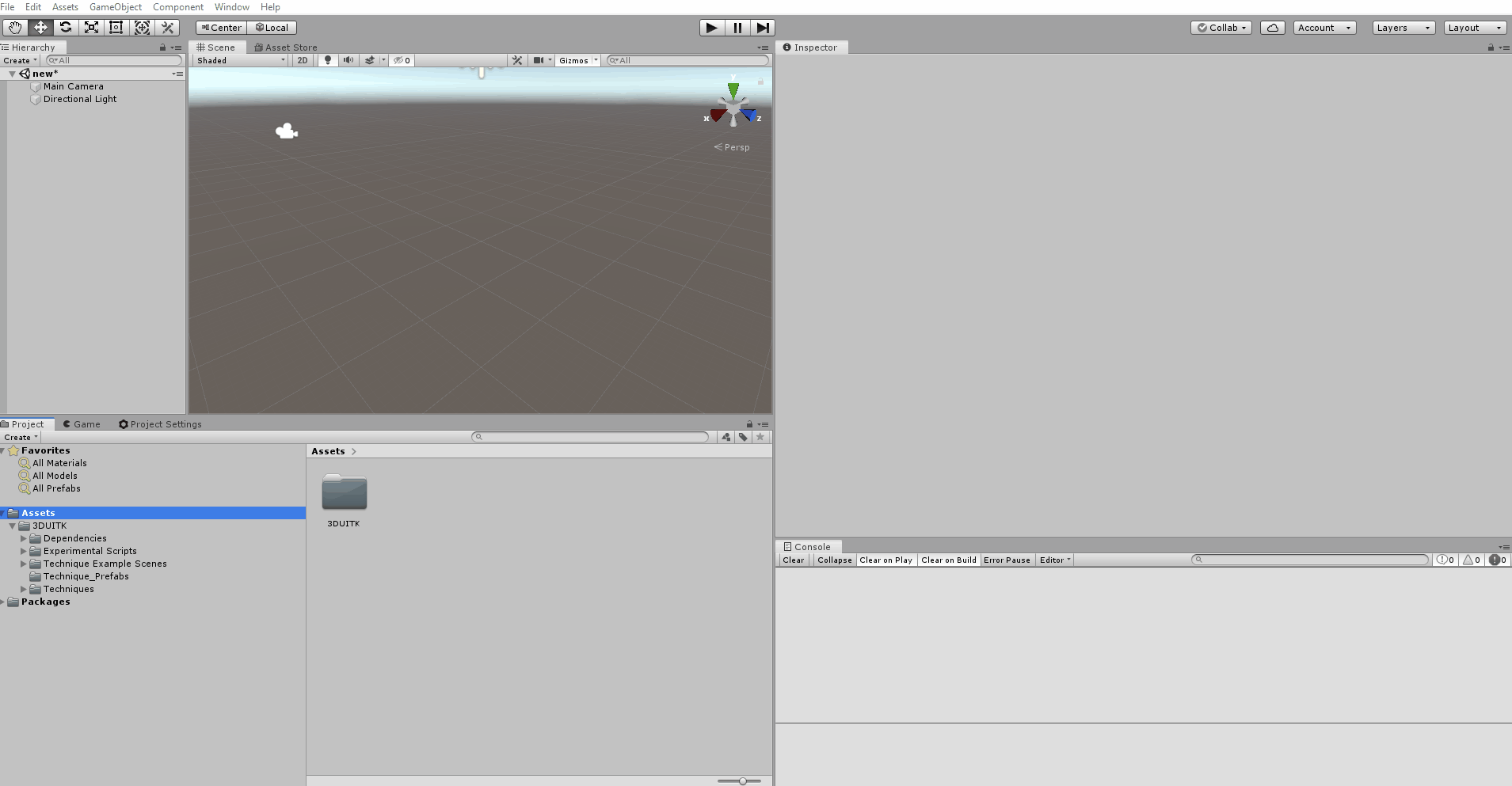The image size is (1512, 786).
Task: Switch to the Game tab
Action: (x=82, y=424)
